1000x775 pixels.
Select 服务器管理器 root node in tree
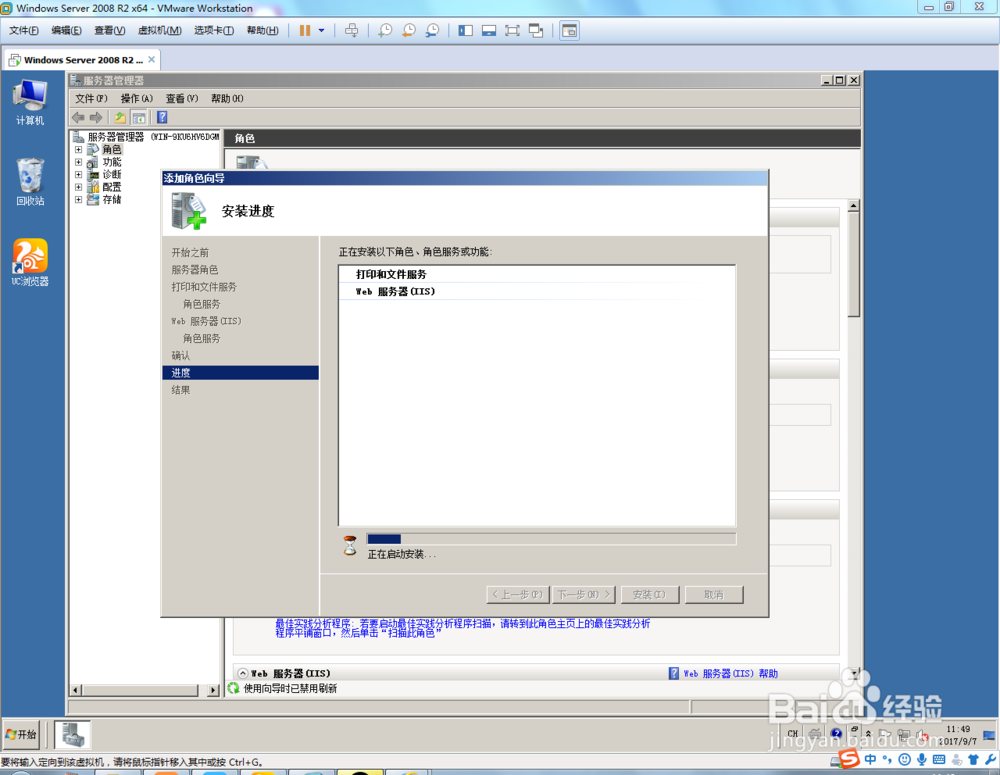pos(145,137)
